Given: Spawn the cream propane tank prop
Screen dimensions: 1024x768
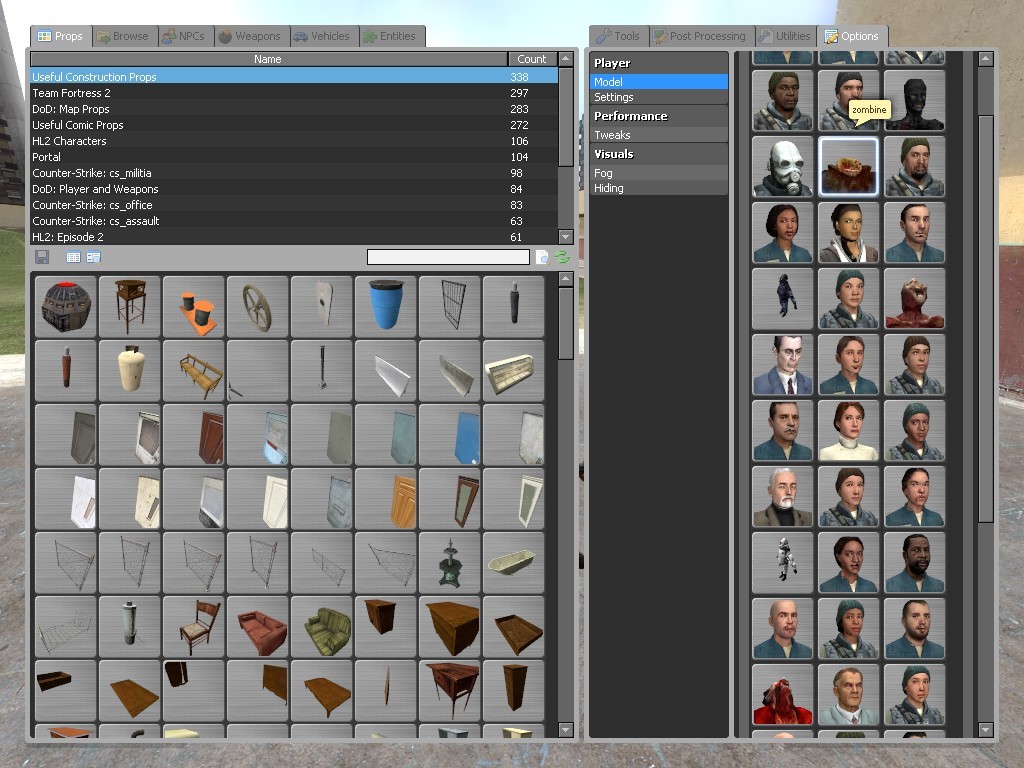Looking at the screenshot, I should (129, 370).
